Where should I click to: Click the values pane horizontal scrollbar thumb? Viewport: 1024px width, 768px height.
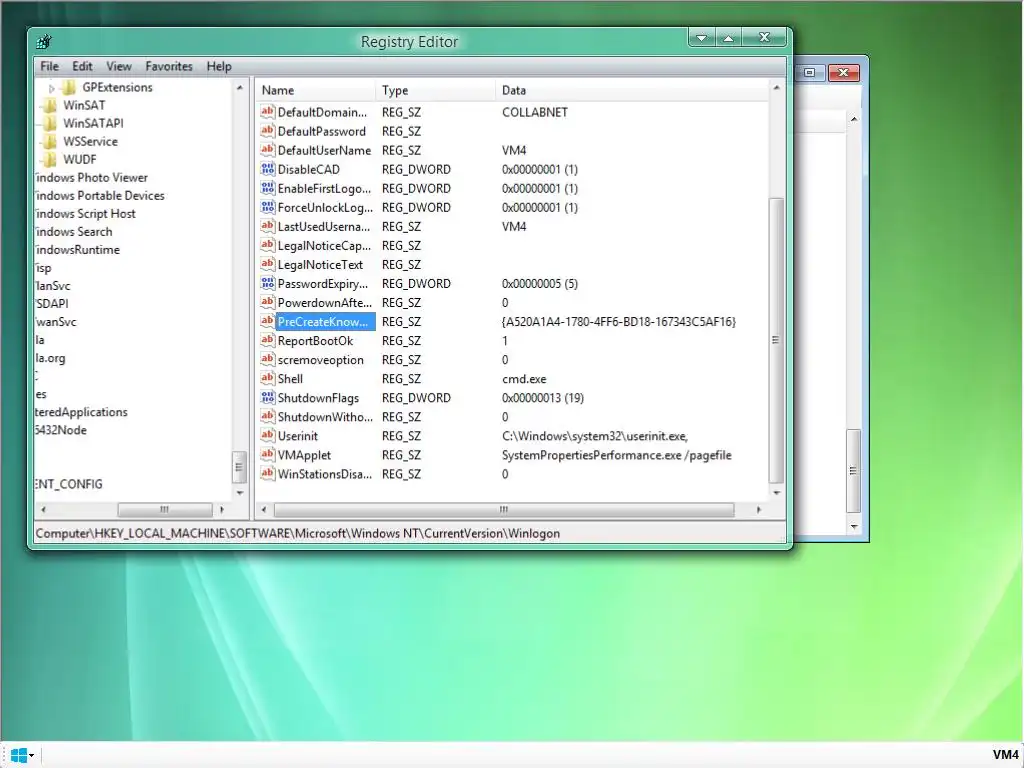coord(504,509)
